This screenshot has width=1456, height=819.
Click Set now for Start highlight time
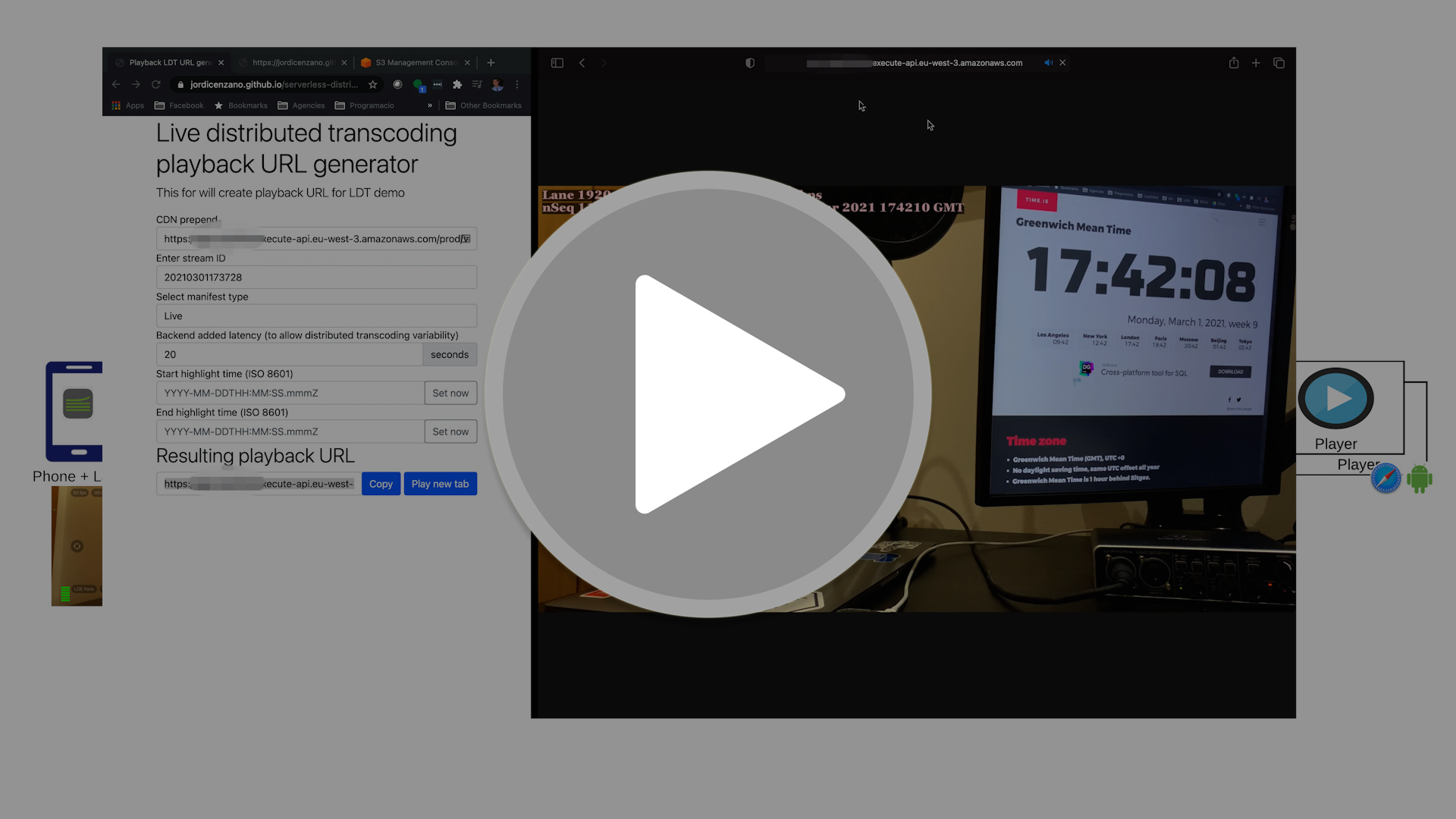(x=450, y=393)
